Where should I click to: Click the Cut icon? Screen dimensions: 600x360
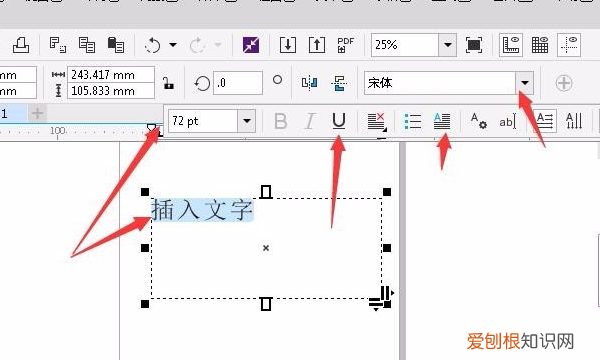pyautogui.click(x=58, y=45)
